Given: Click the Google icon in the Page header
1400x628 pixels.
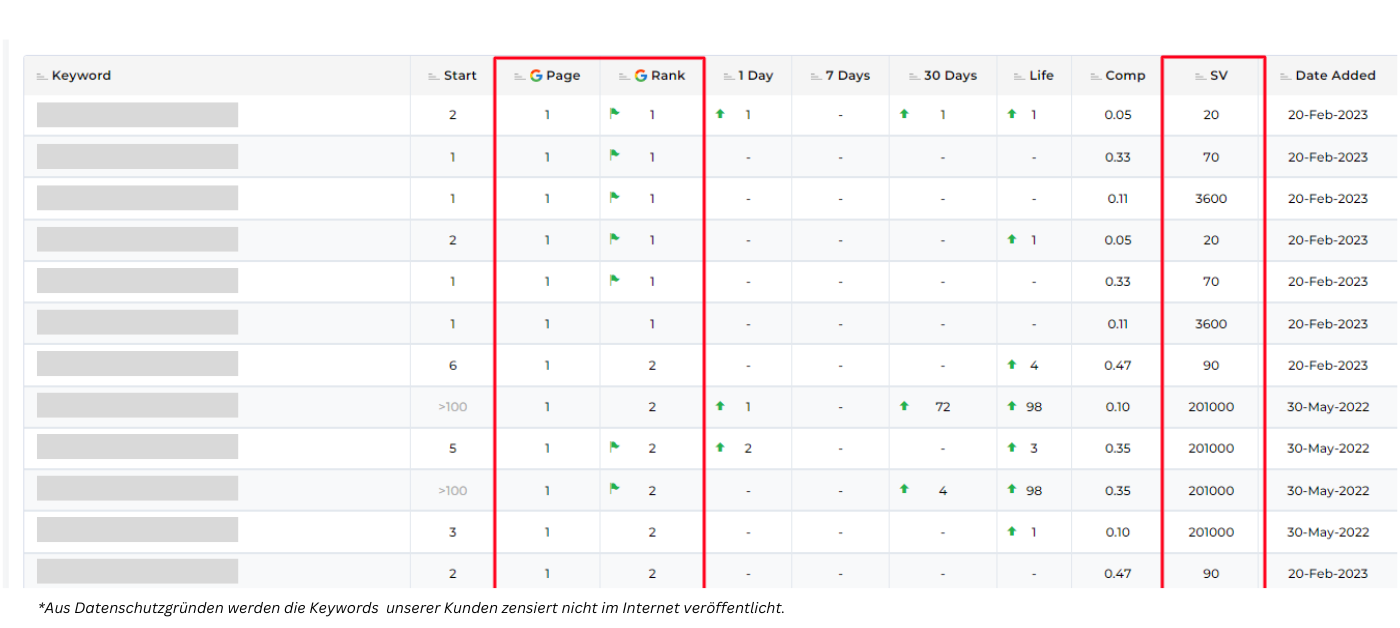Looking at the screenshot, I should (x=536, y=76).
